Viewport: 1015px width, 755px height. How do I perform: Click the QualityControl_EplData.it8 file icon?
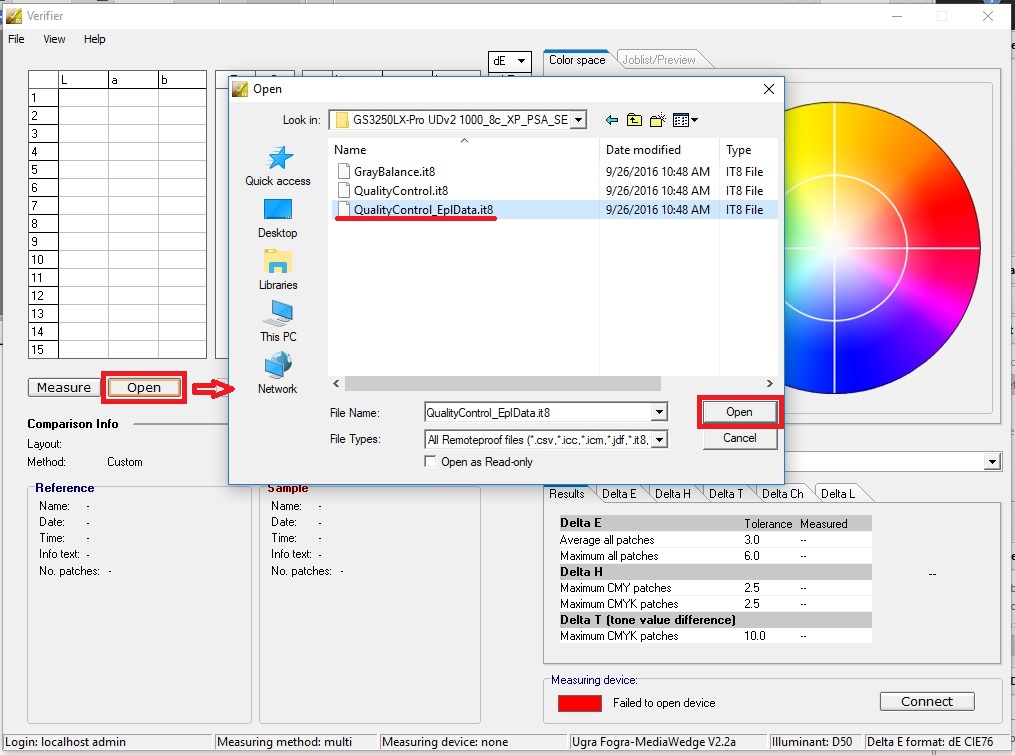pyautogui.click(x=344, y=209)
